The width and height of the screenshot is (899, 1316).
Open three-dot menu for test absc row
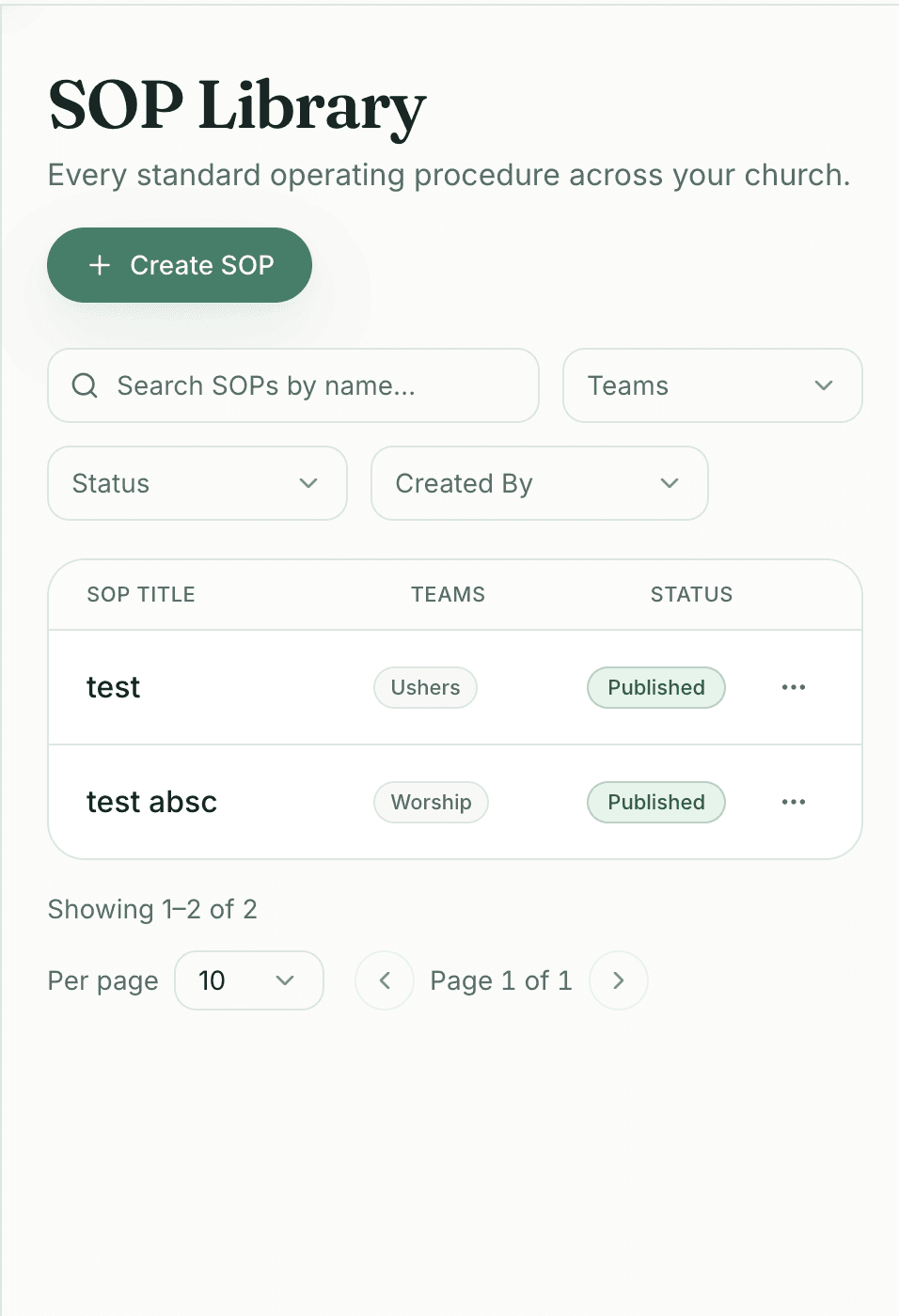click(x=794, y=802)
